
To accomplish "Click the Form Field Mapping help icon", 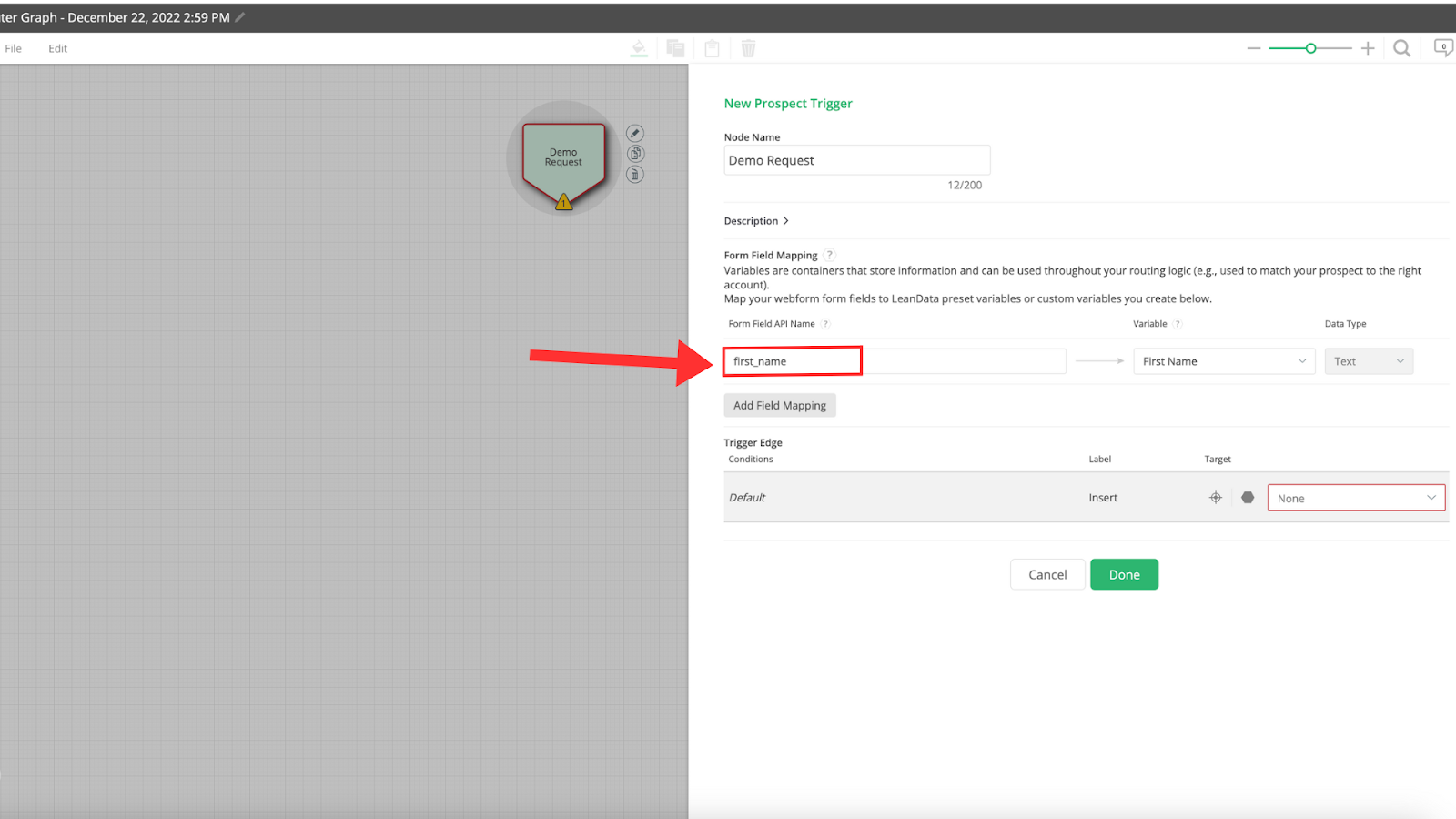I will [829, 256].
